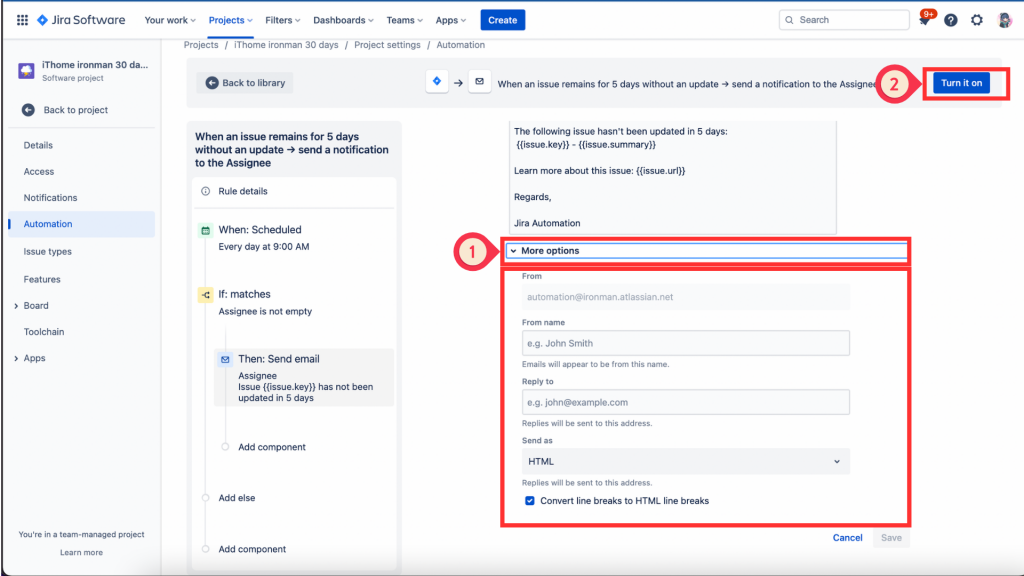1024x576 pixels.
Task: Expand the Apps sidebar item
Action: pyautogui.click(x=16, y=359)
